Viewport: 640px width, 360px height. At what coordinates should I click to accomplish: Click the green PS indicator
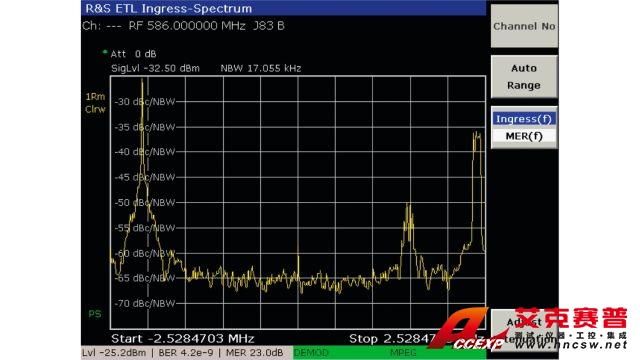pos(95,314)
